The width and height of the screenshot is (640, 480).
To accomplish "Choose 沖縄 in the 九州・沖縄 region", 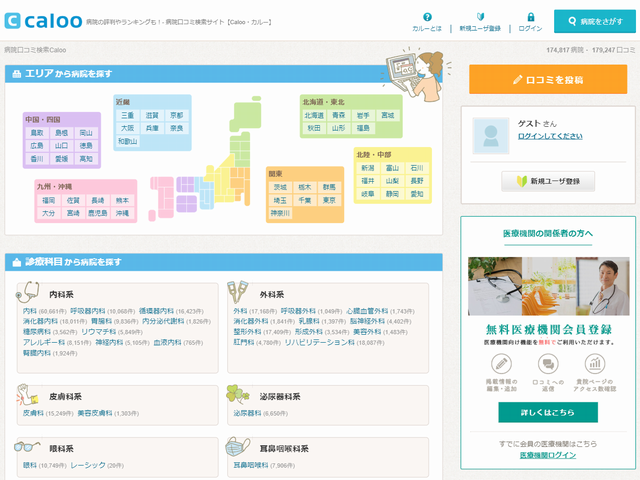I will pos(122,213).
